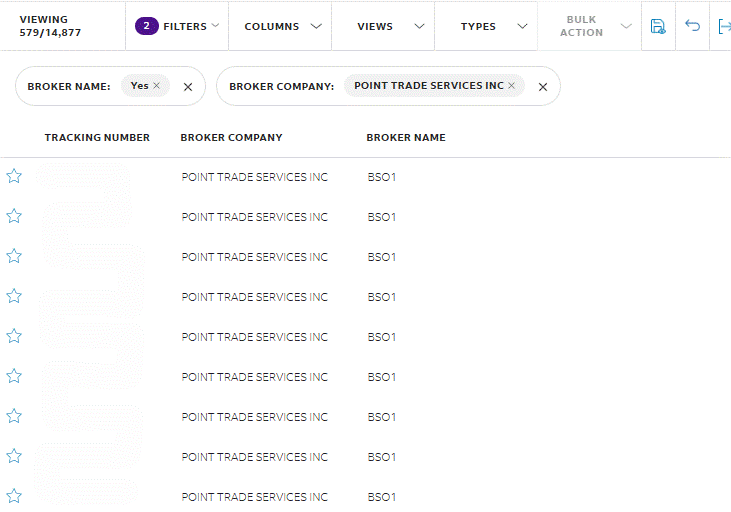This screenshot has height=512, width=731.
Task: Star the fifth row in the table
Action: tap(14, 336)
